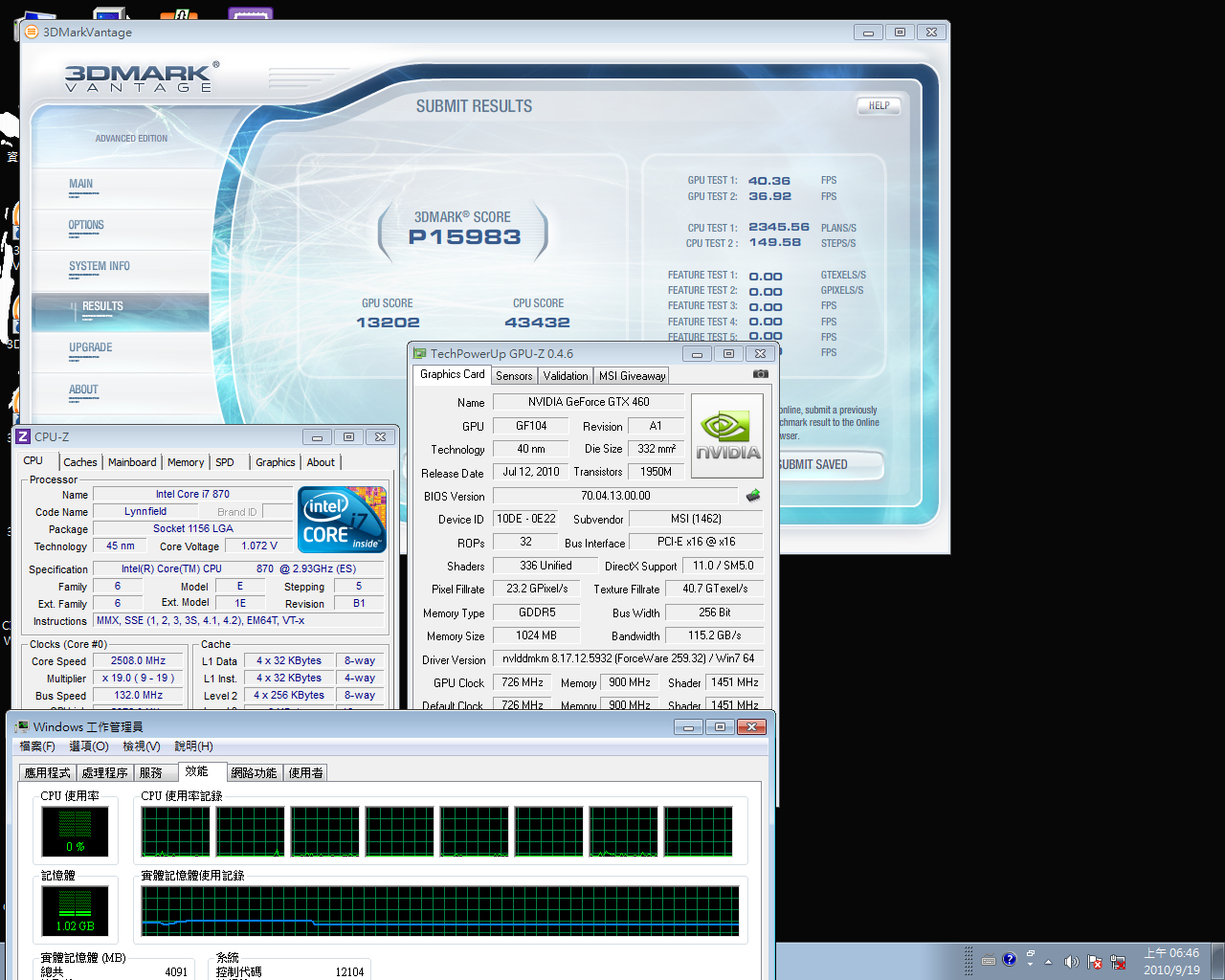This screenshot has height=980, width=1225.
Task: Click the Intel Core i7 logo in CPU-Z
Action: point(343,520)
